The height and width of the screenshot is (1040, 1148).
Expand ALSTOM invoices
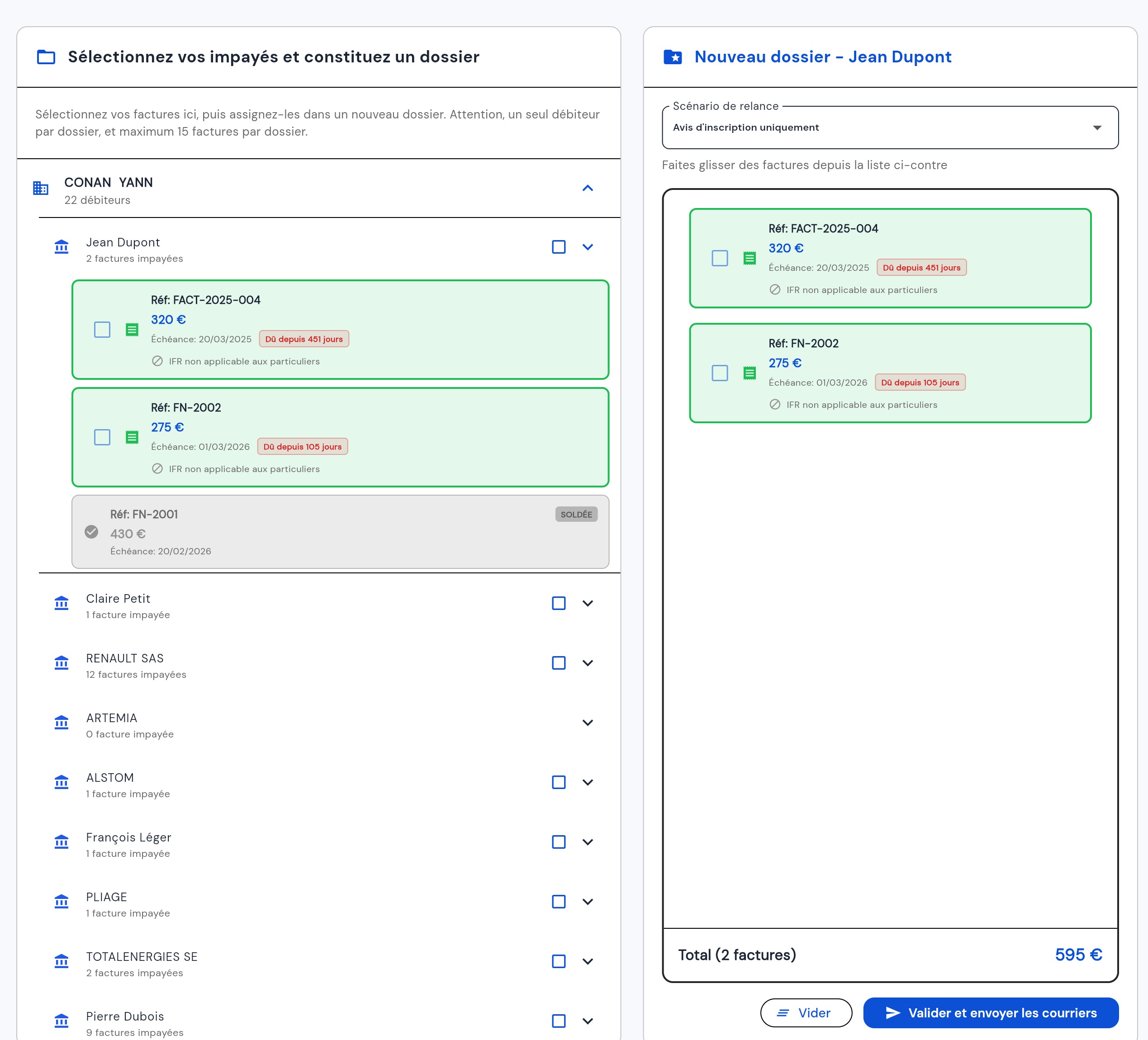tap(588, 783)
